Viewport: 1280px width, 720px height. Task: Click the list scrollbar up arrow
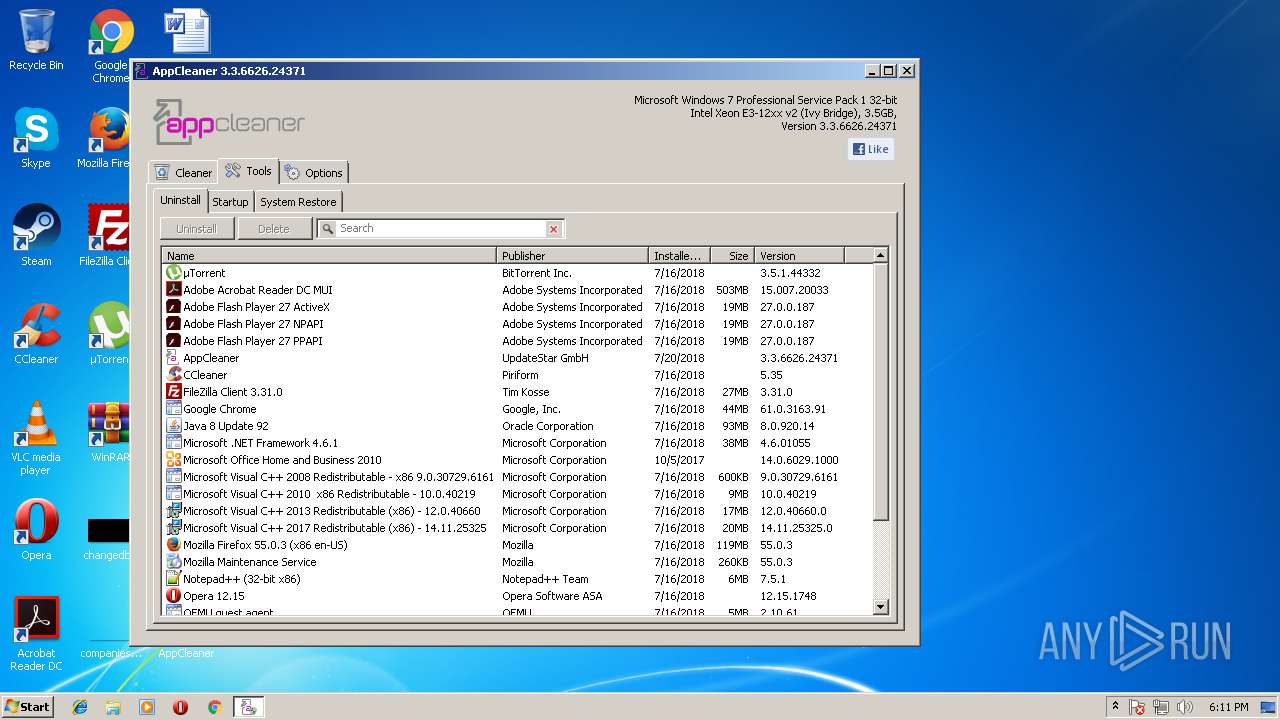[880, 256]
